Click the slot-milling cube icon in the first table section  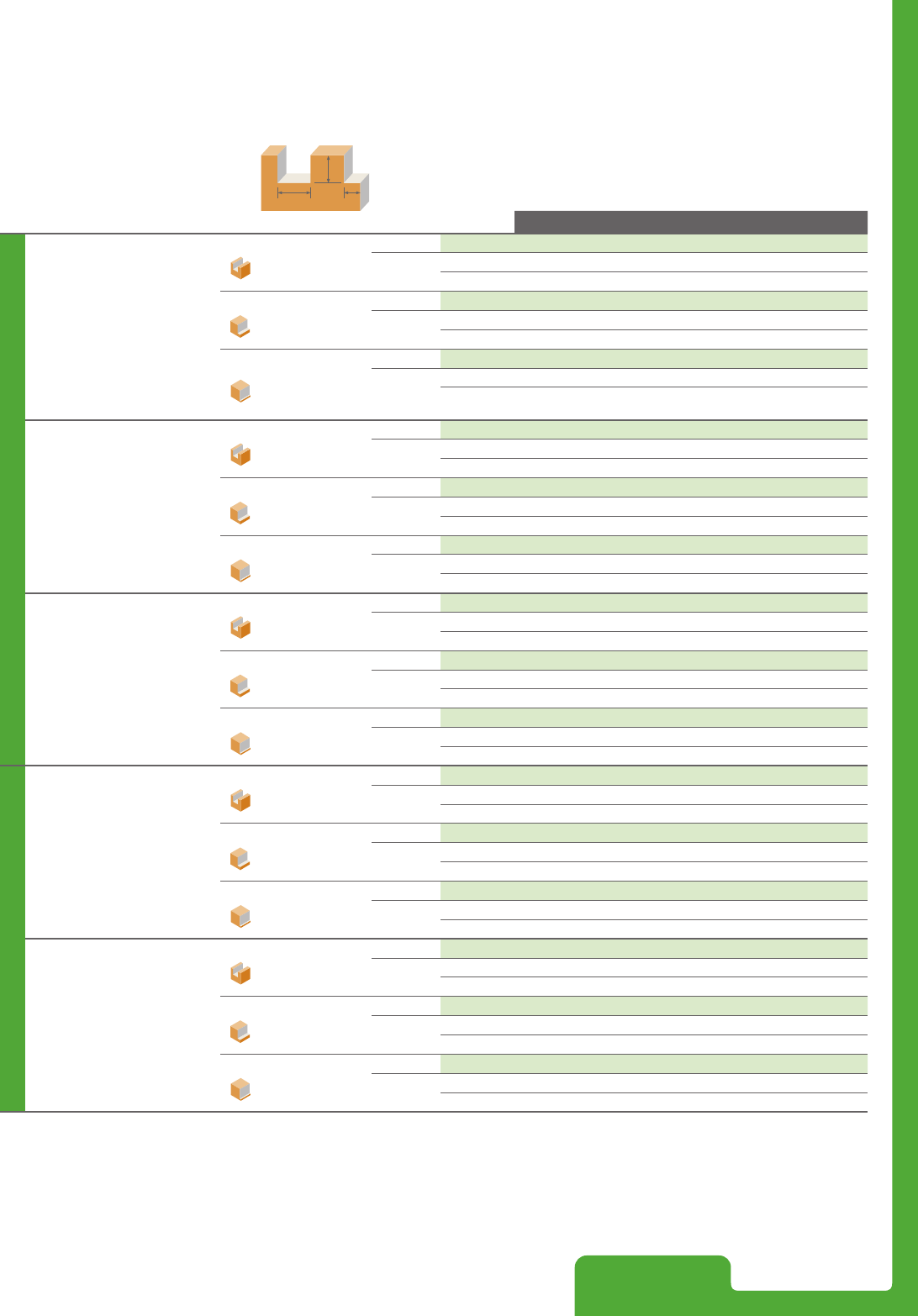240,268
